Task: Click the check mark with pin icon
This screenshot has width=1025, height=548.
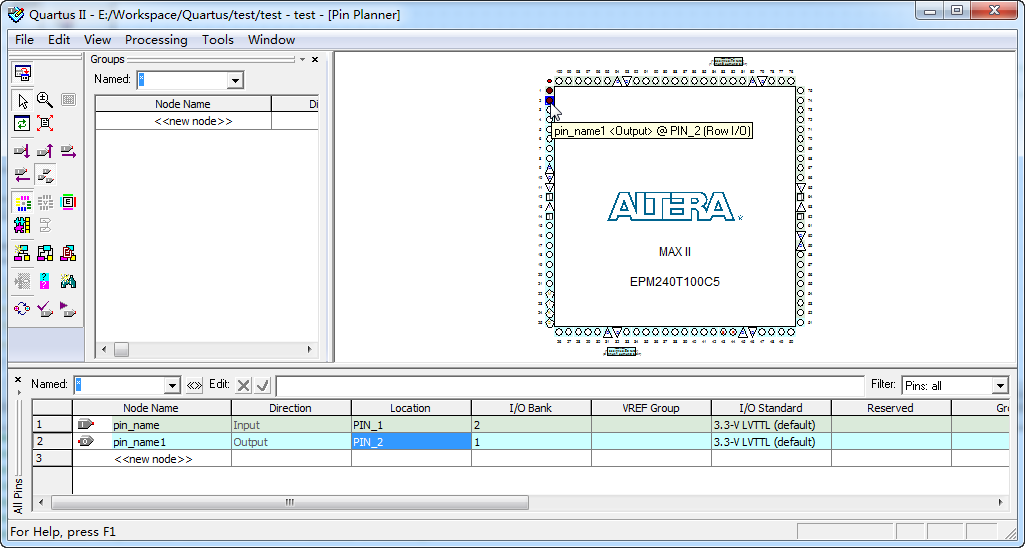Action: pos(45,309)
